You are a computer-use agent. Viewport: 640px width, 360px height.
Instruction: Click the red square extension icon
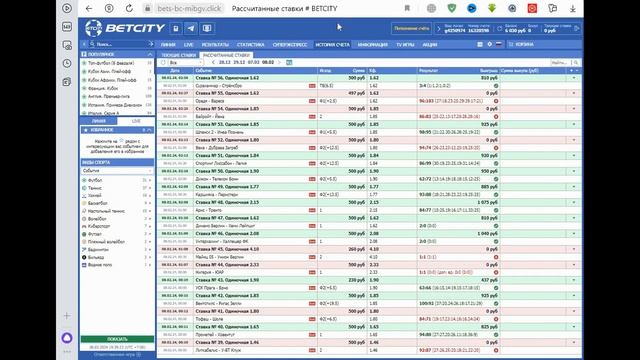coord(532,8)
